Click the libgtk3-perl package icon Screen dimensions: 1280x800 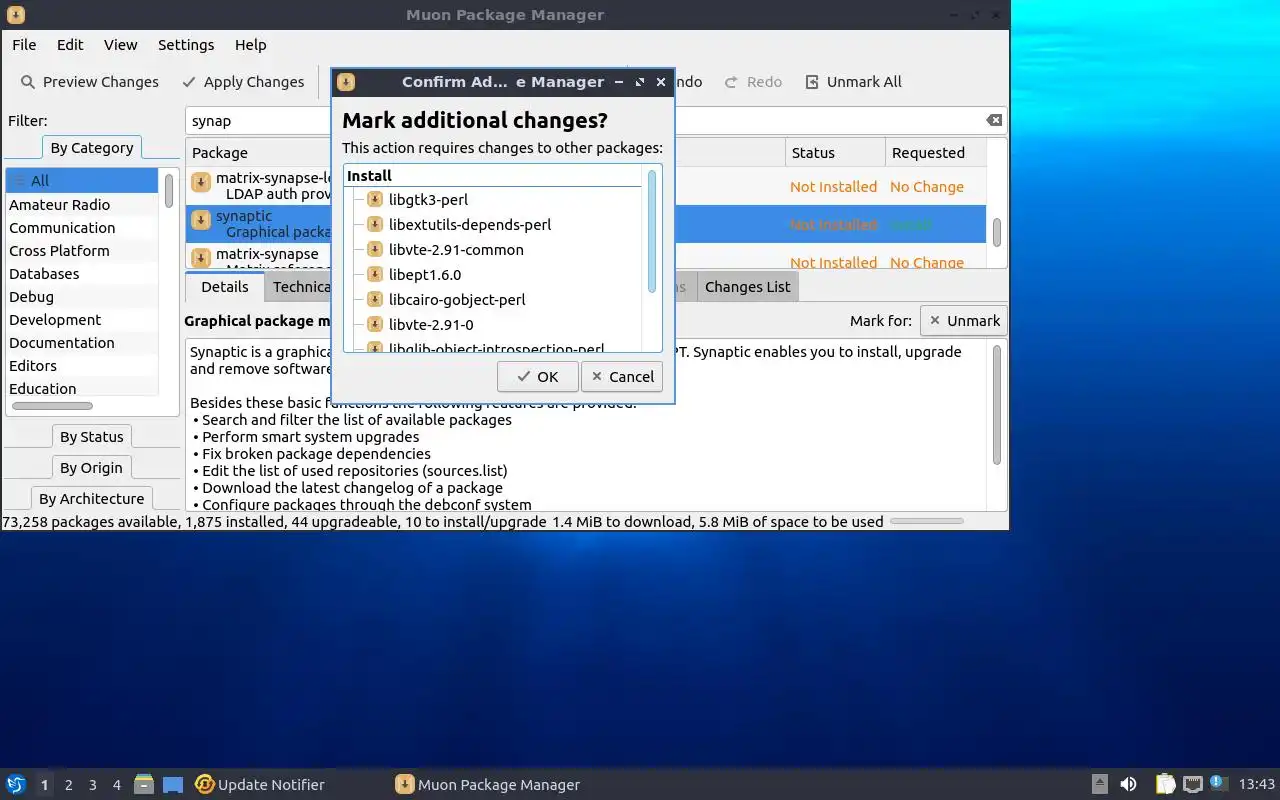[375, 199]
